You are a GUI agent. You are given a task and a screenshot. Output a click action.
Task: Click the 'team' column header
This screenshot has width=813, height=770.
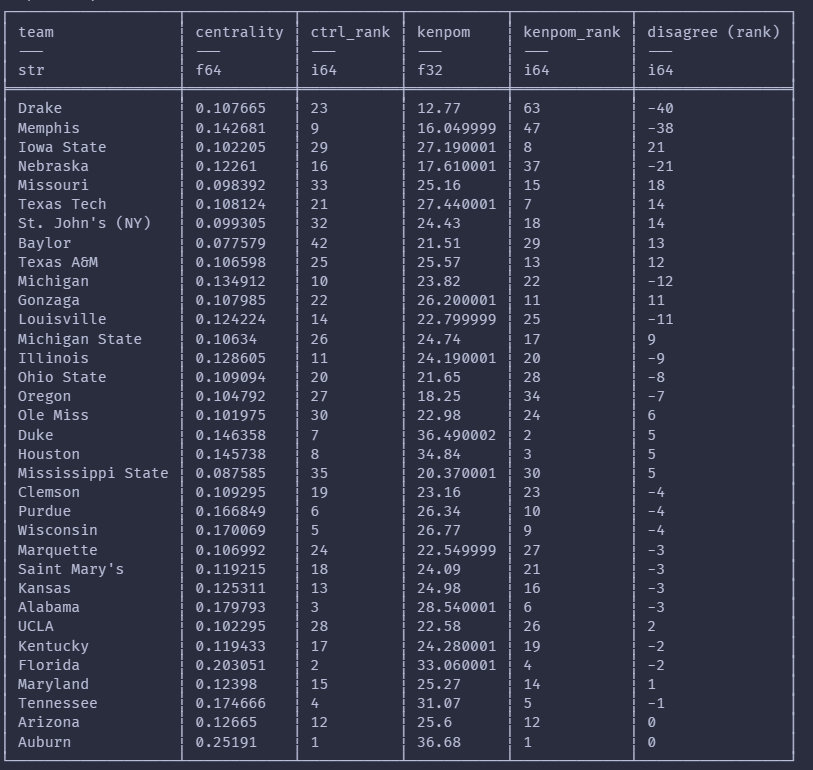(36, 32)
